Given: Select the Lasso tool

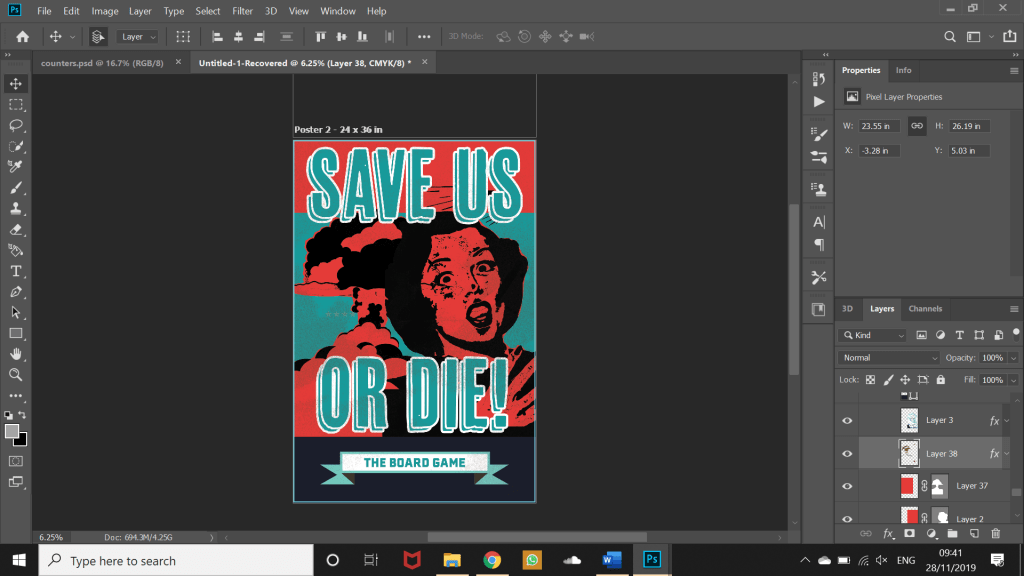Looking at the screenshot, I should 16,125.
